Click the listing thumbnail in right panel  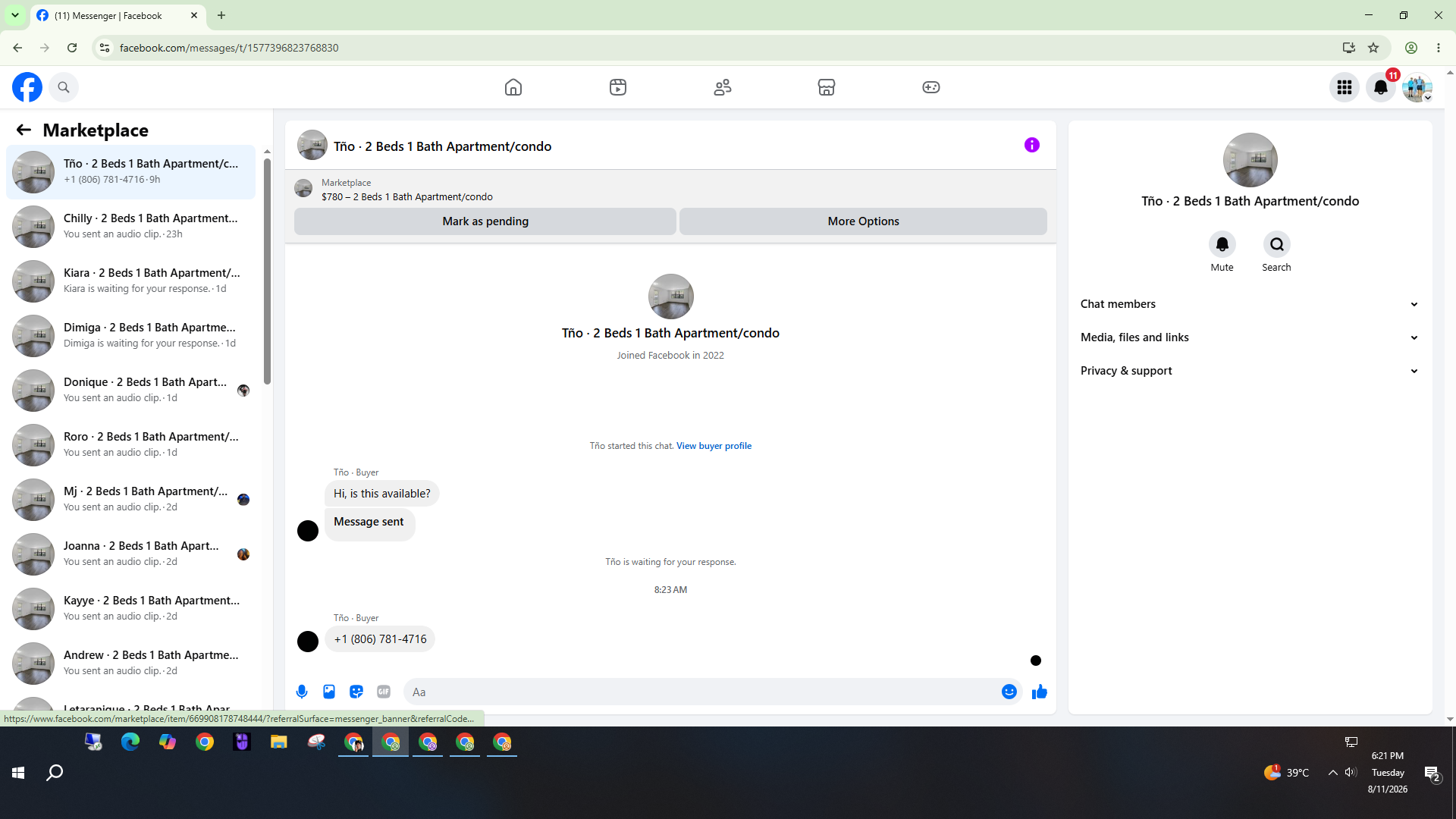tap(1250, 160)
